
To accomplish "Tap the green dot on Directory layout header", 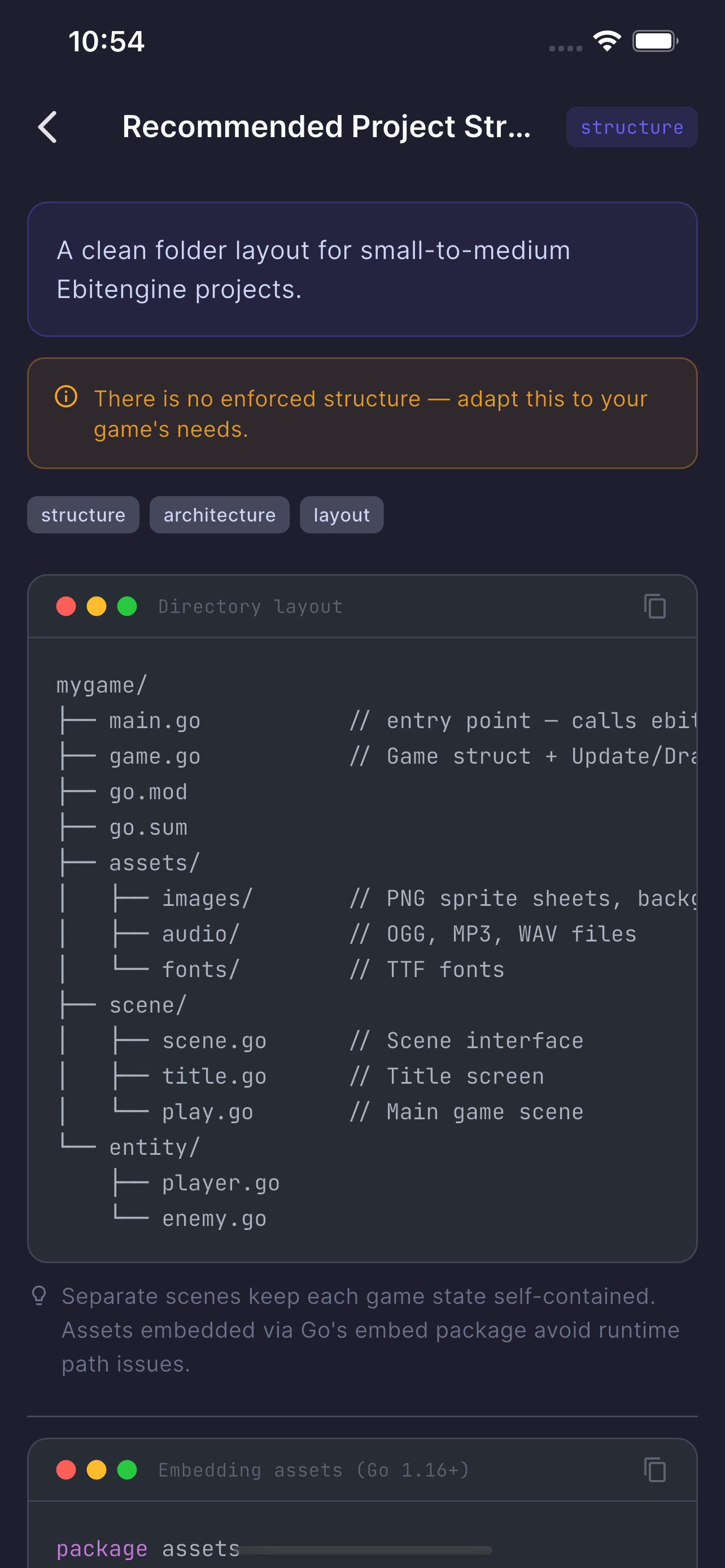I will [127, 606].
